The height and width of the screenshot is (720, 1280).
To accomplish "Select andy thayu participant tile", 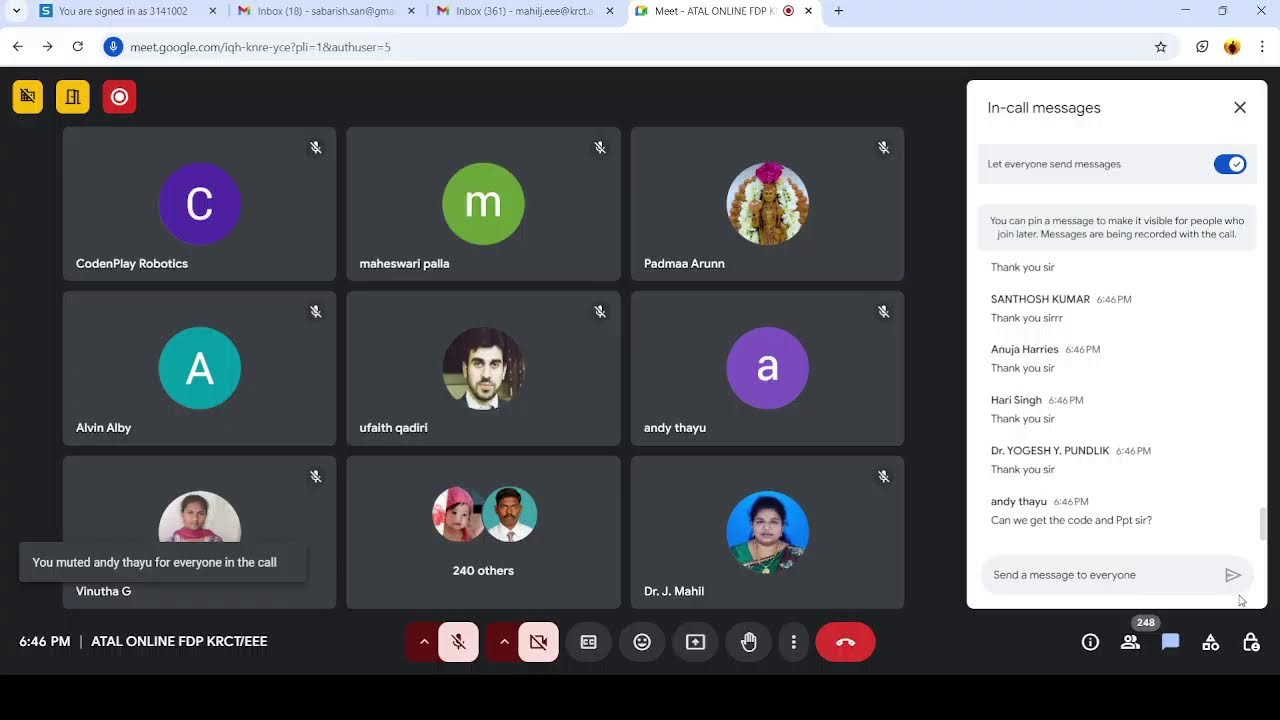I will [767, 368].
